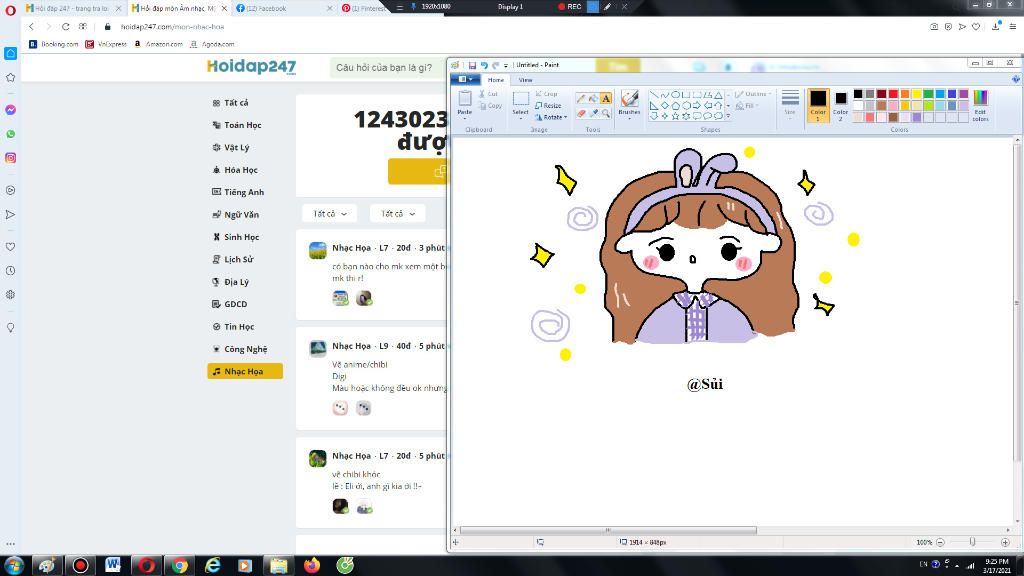Screen dimensions: 1024x576
Task: Expand the Shapes gallery more arrow
Action: [x=728, y=116]
